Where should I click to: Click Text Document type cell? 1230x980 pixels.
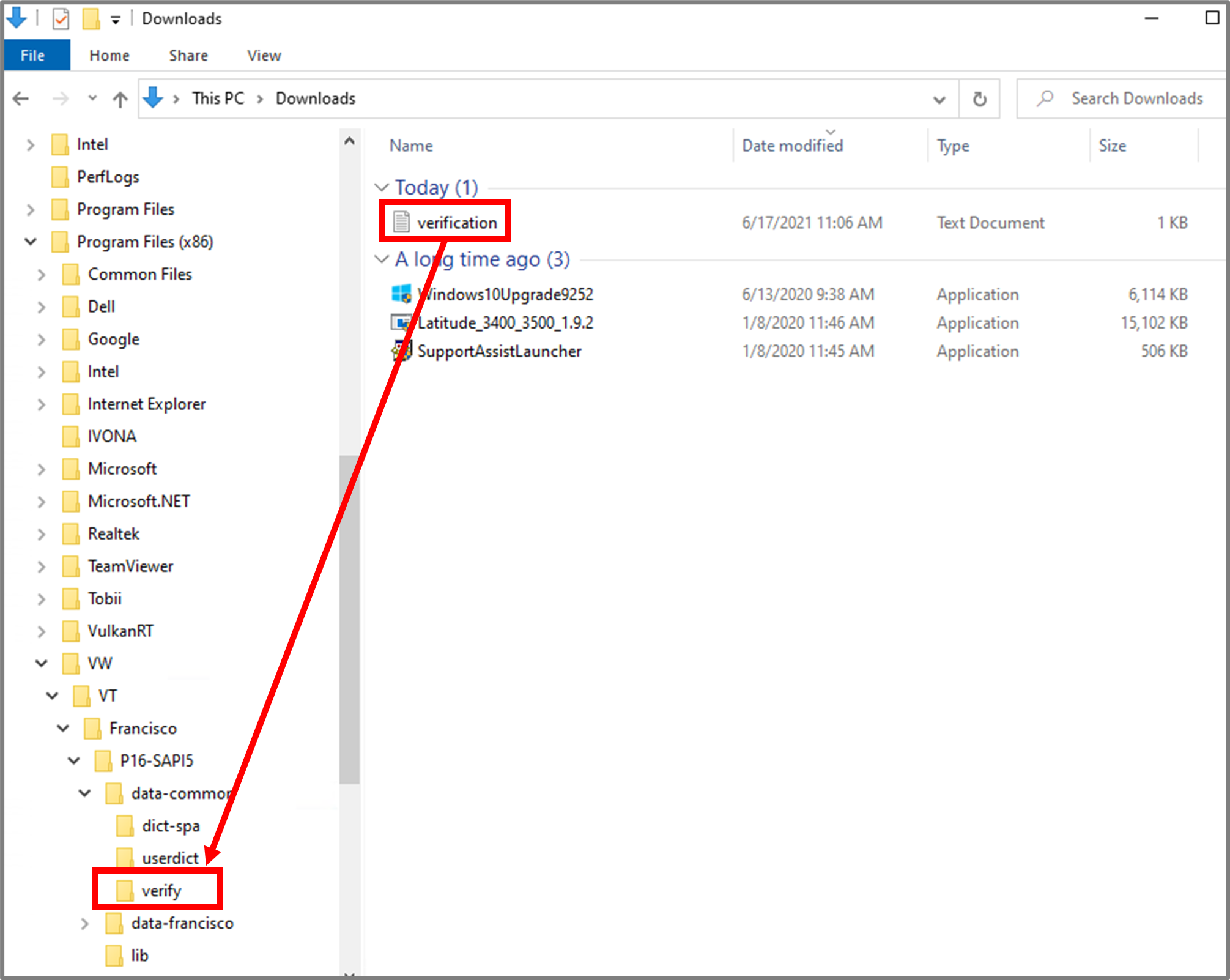(x=990, y=223)
